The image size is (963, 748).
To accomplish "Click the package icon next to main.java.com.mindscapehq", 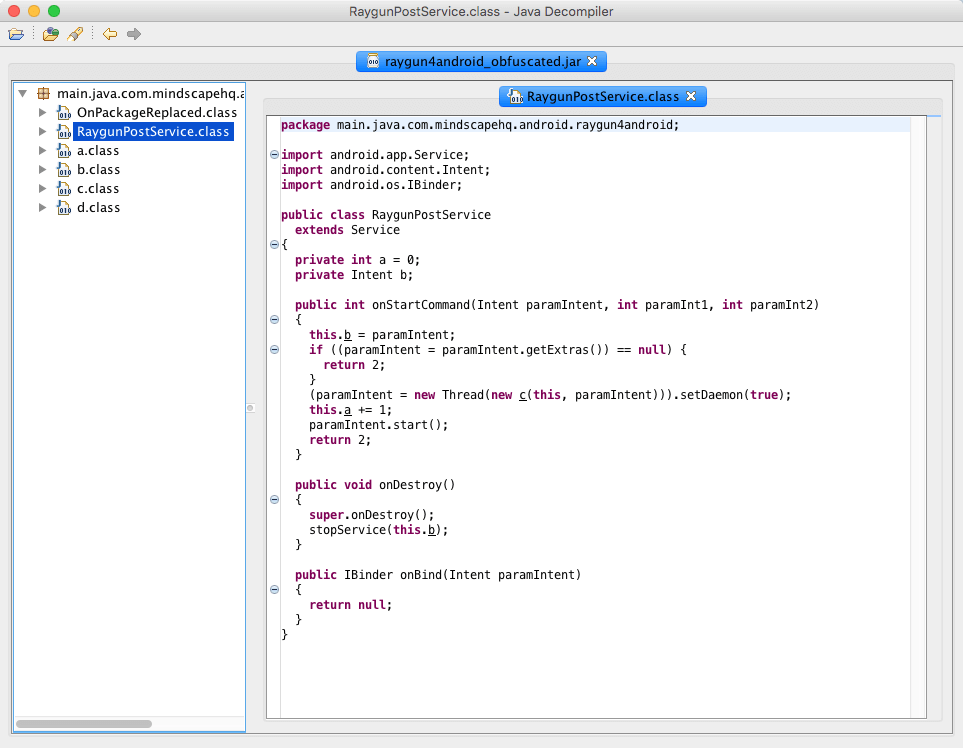I will click(x=42, y=92).
